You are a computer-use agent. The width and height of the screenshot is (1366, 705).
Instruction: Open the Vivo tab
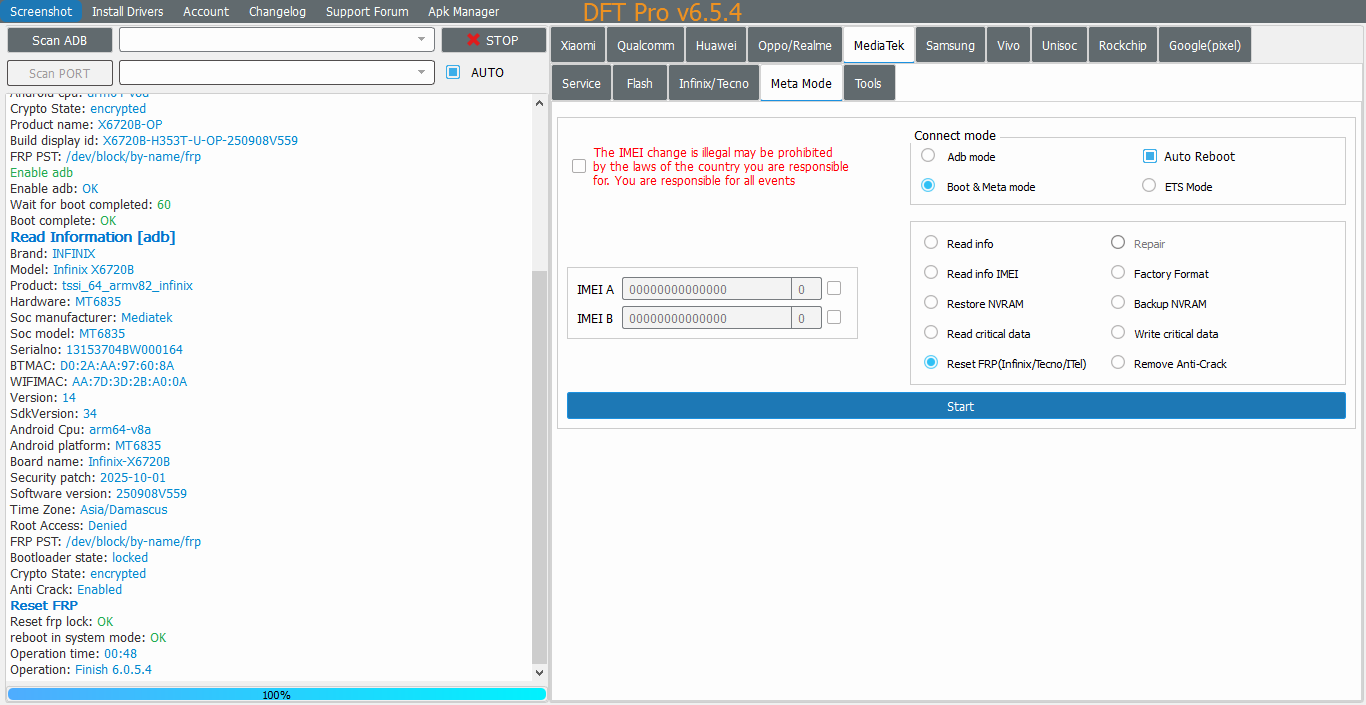1008,45
